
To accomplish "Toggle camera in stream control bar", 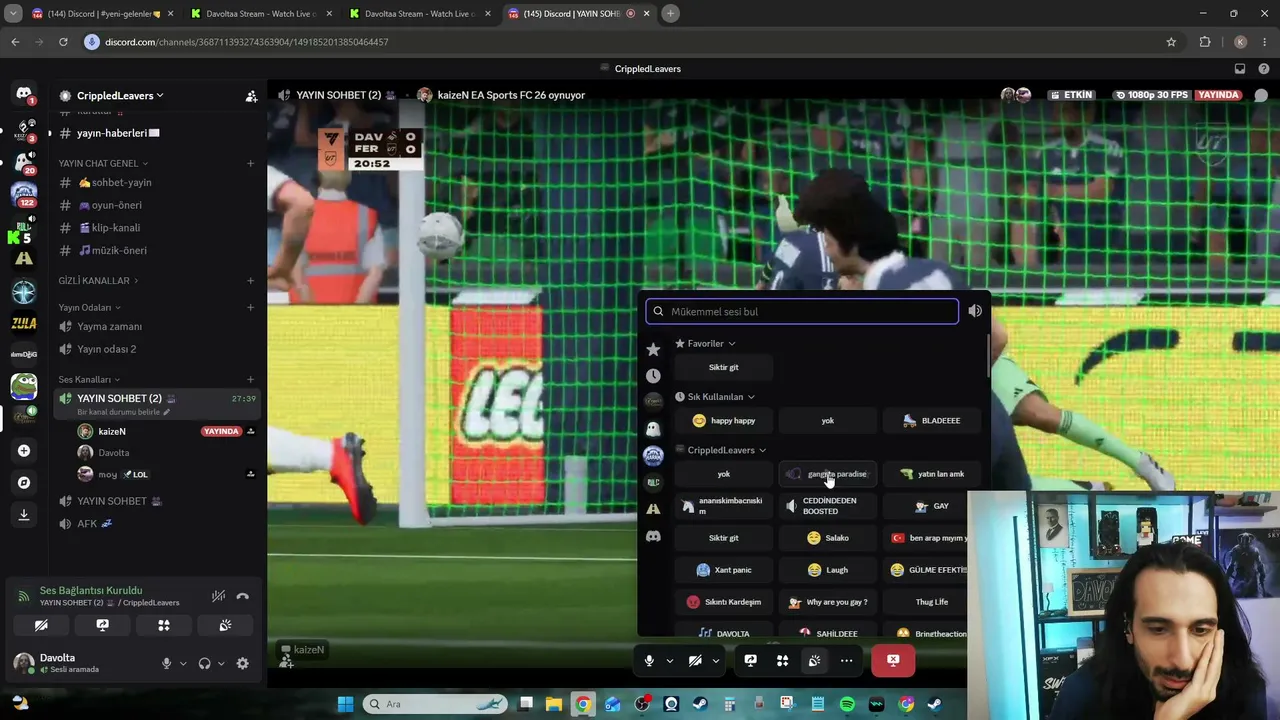I will [695, 660].
